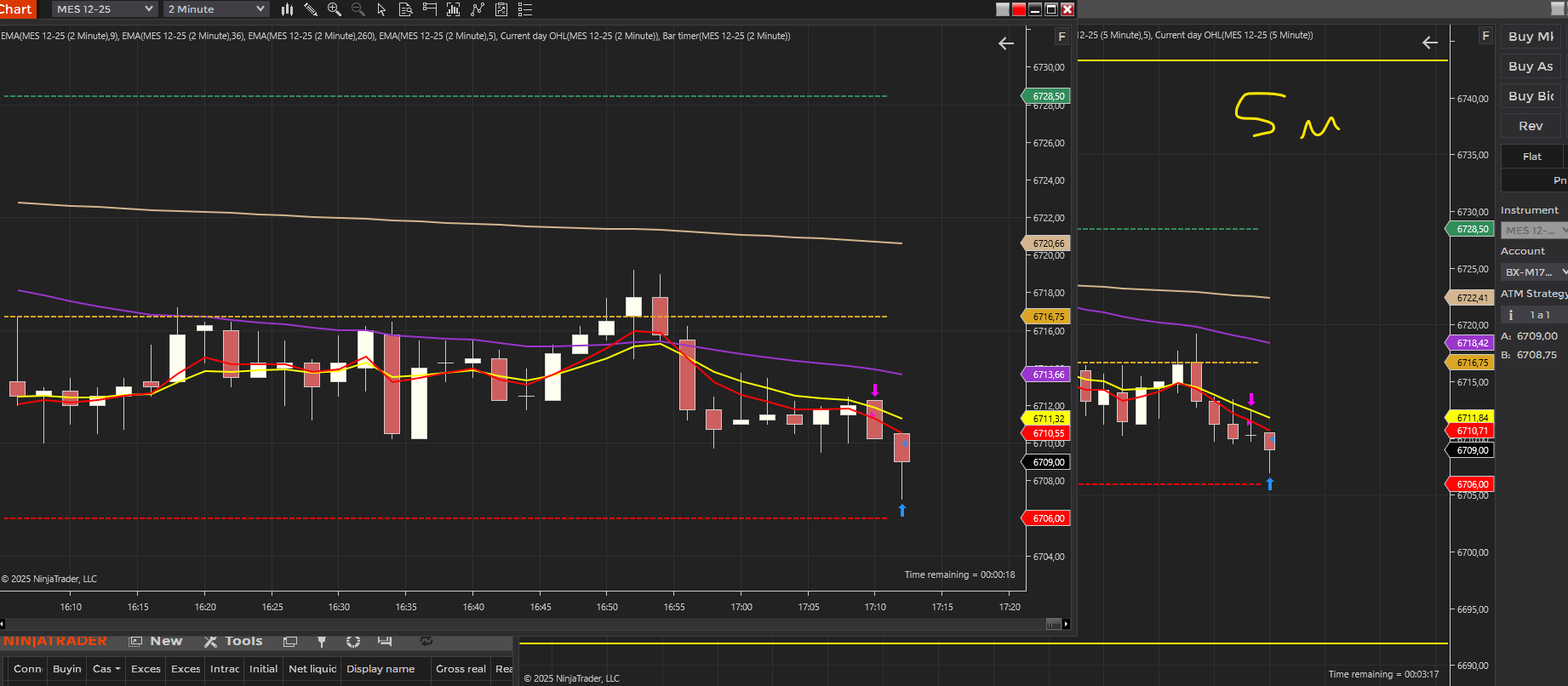Select the cursor pointer tool
This screenshot has width=1568, height=686.
pyautogui.click(x=381, y=9)
